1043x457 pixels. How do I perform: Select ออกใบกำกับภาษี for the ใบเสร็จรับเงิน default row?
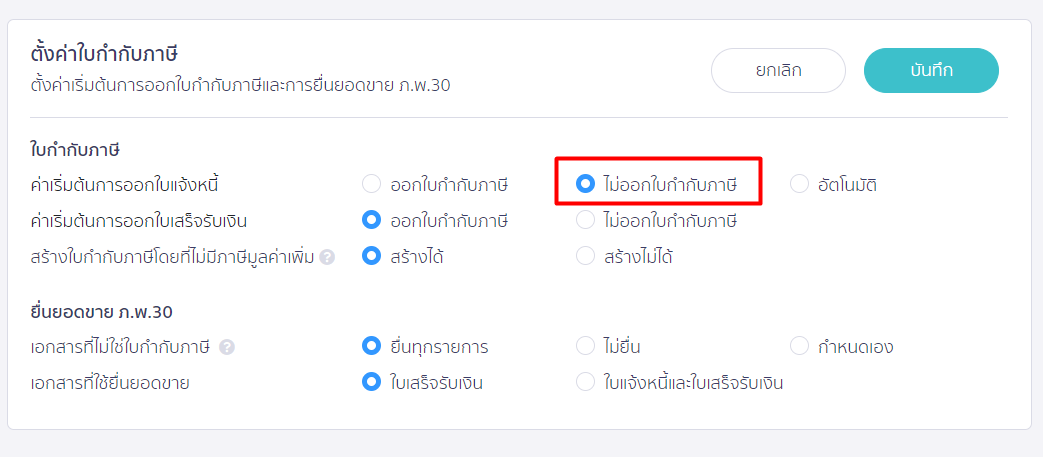click(x=372, y=220)
